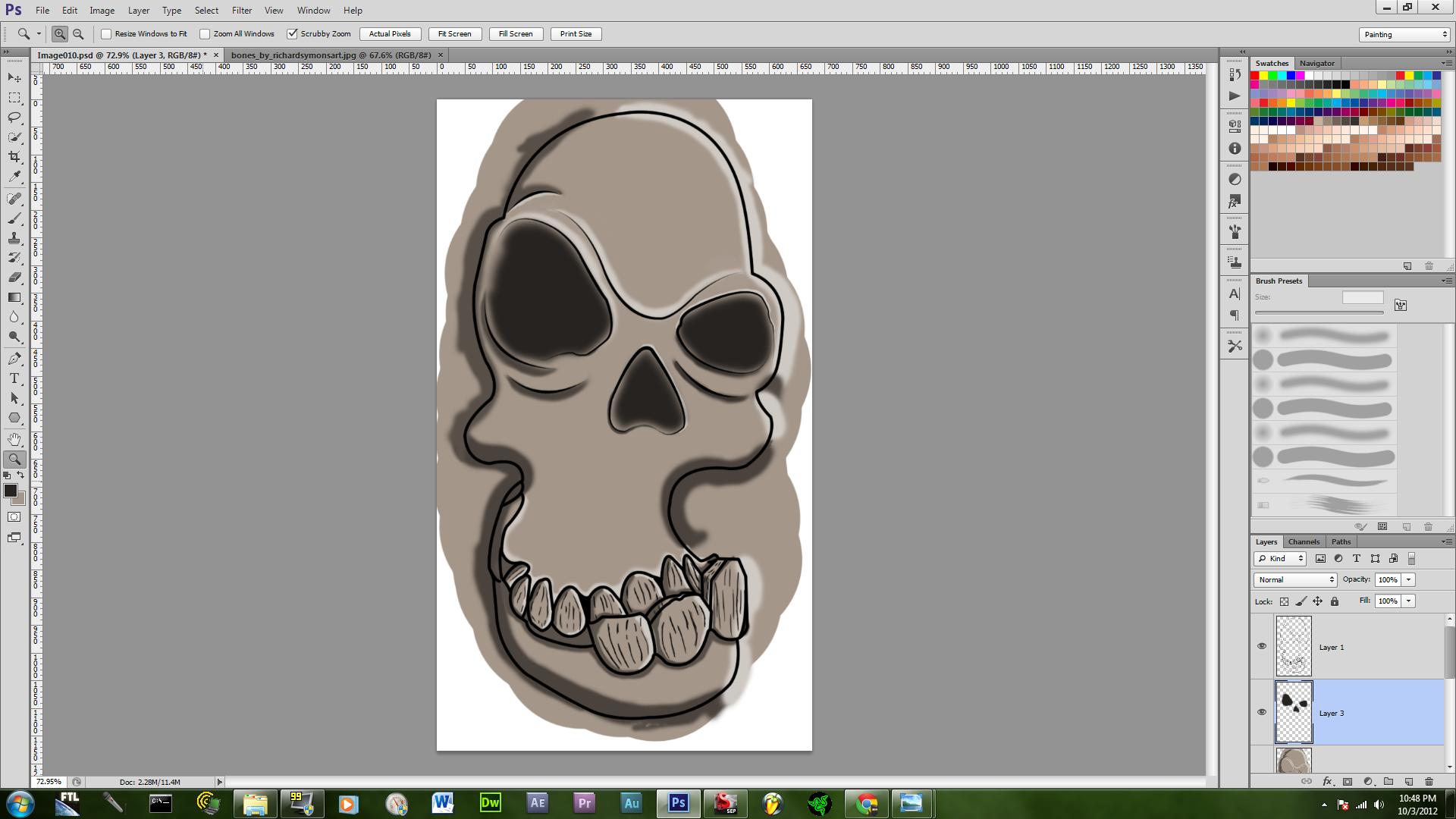Select the Crop tool
This screenshot has height=819, width=1456.
(x=14, y=157)
